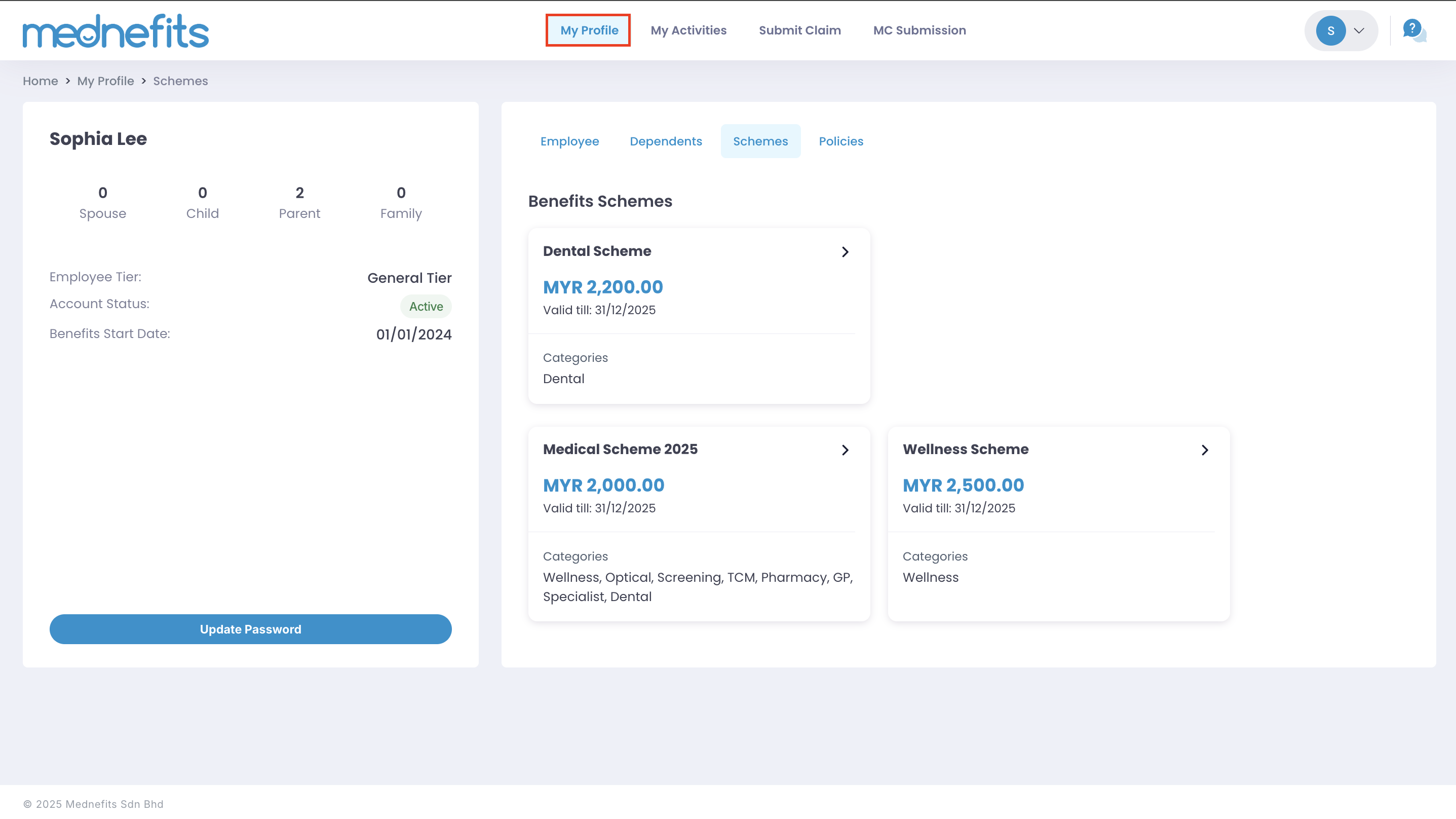Viewport: 1456px width, 819px height.
Task: Expand the user account dropdown arrow
Action: (1359, 30)
